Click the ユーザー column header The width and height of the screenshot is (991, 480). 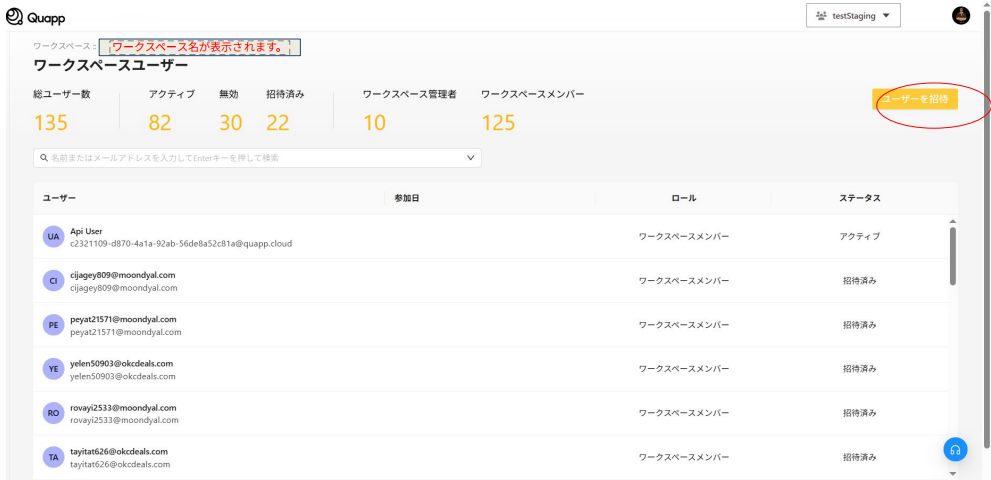tap(59, 198)
